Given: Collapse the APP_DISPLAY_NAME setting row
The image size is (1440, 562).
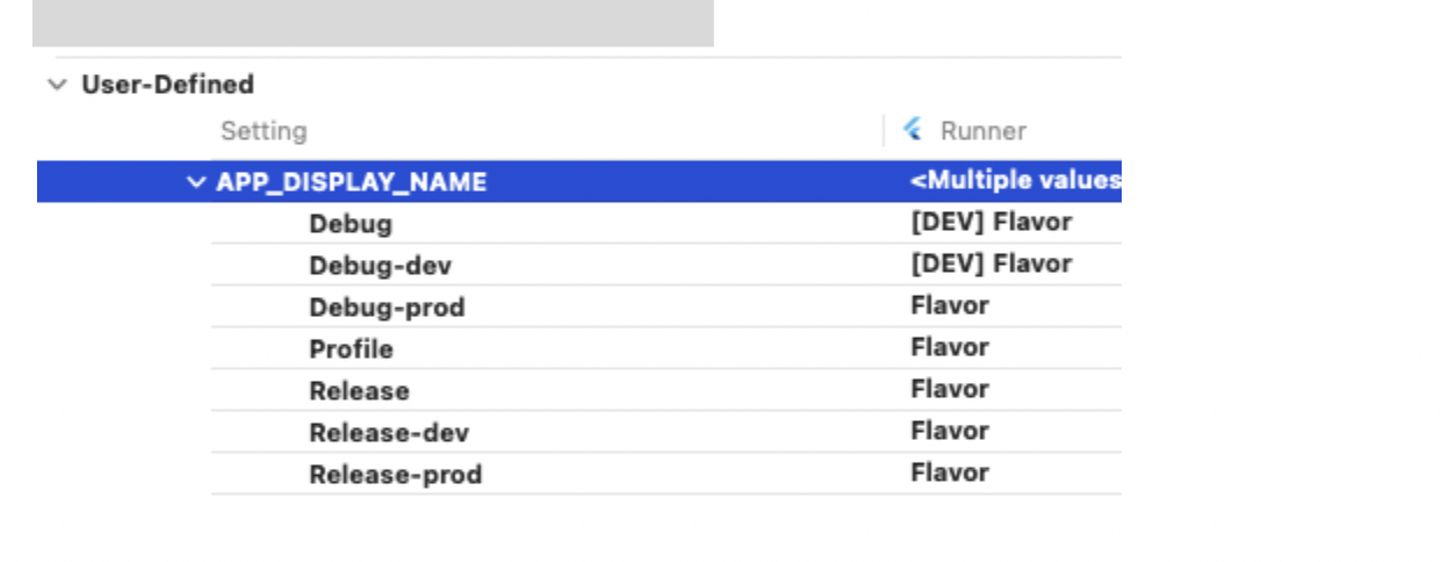Looking at the screenshot, I should 196,182.
